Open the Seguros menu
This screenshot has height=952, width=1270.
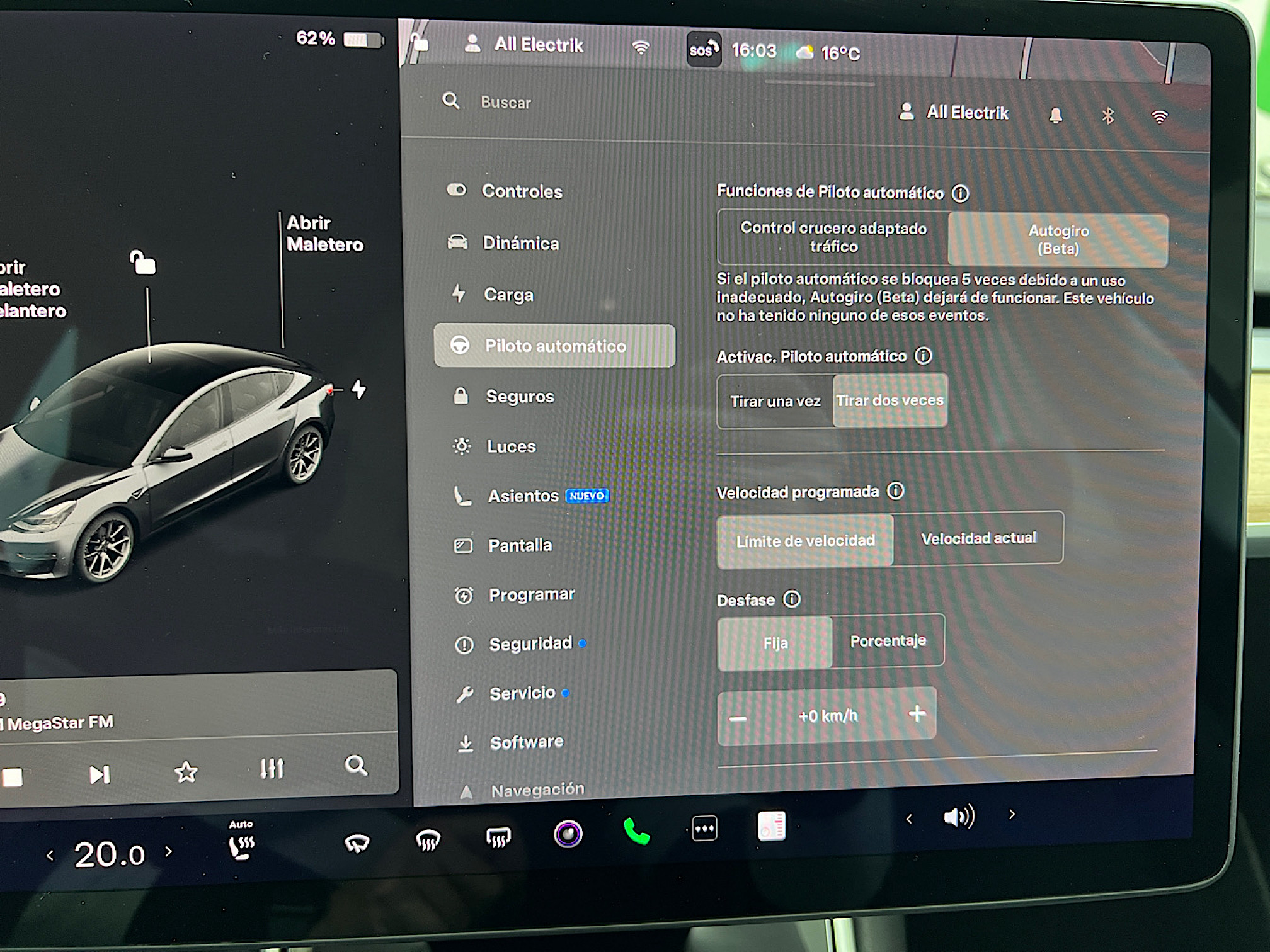tap(520, 397)
